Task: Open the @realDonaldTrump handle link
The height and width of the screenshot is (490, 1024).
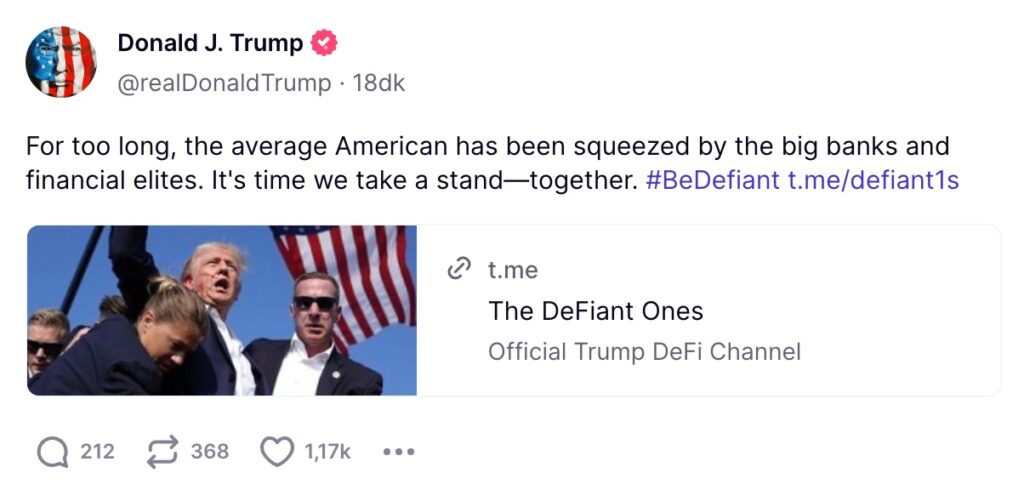Action: click(x=224, y=83)
